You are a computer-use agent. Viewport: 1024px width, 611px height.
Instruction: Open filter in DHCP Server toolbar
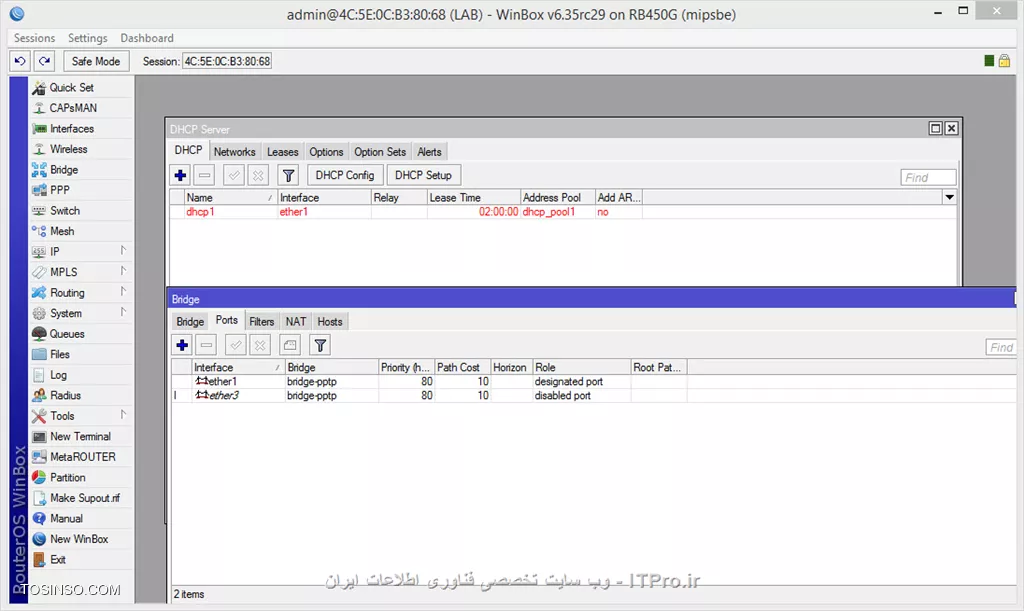pyautogui.click(x=288, y=175)
